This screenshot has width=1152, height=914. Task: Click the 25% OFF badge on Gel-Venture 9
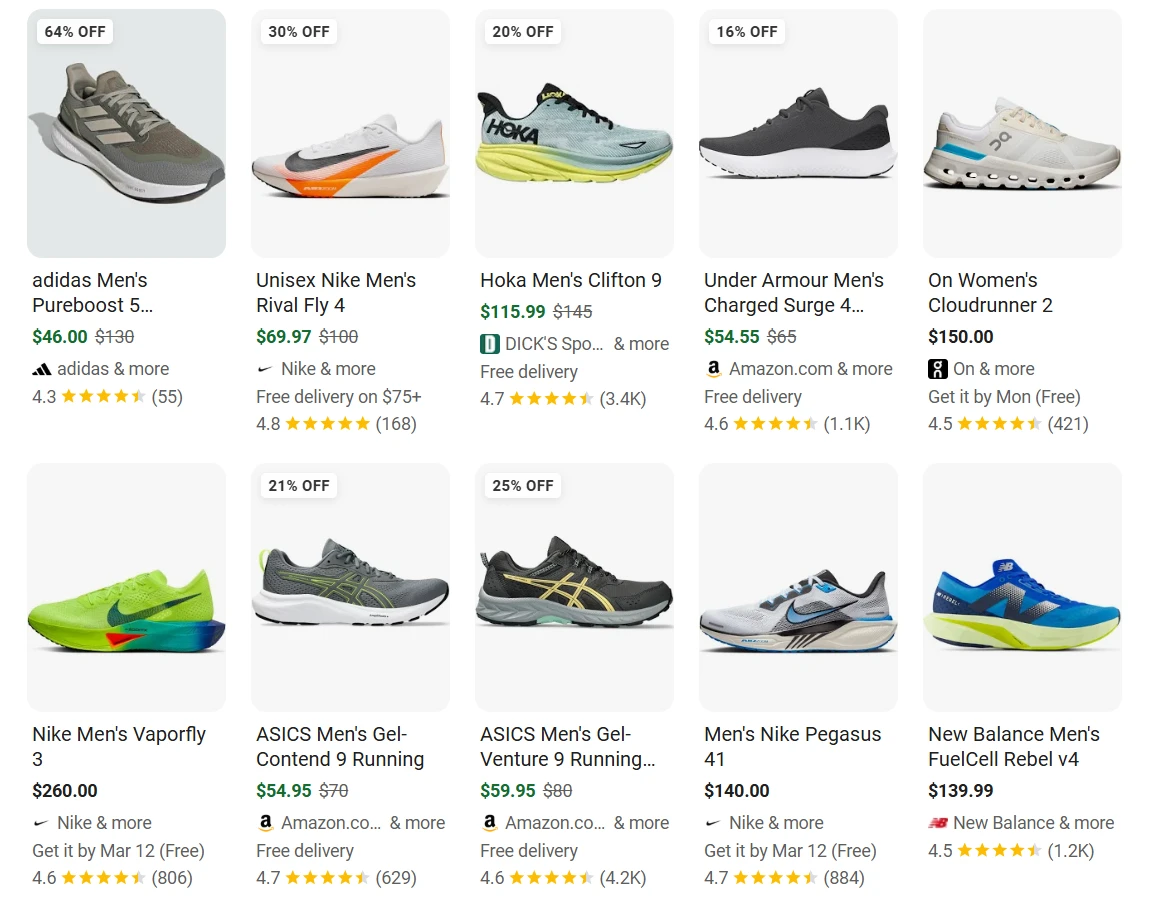[x=522, y=485]
